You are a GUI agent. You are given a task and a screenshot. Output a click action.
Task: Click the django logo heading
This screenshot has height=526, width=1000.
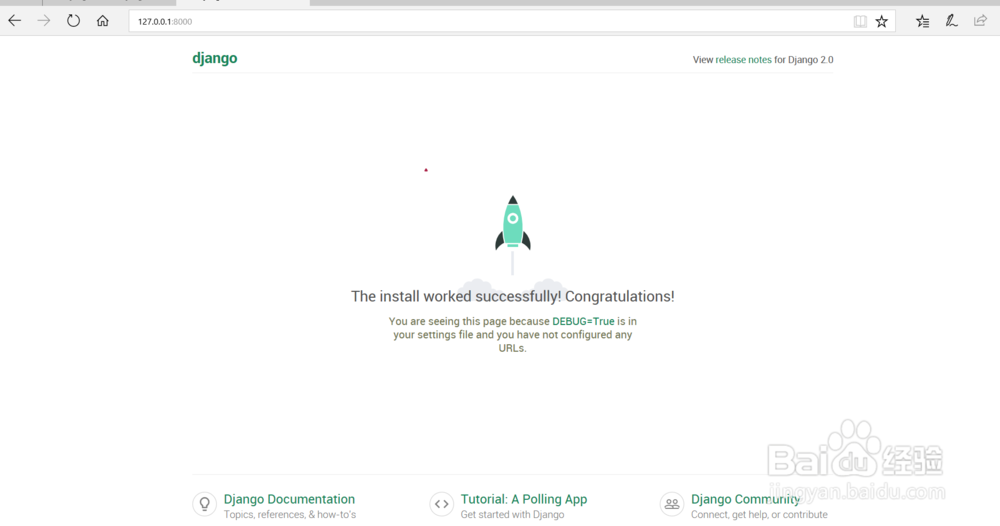pyautogui.click(x=215, y=58)
